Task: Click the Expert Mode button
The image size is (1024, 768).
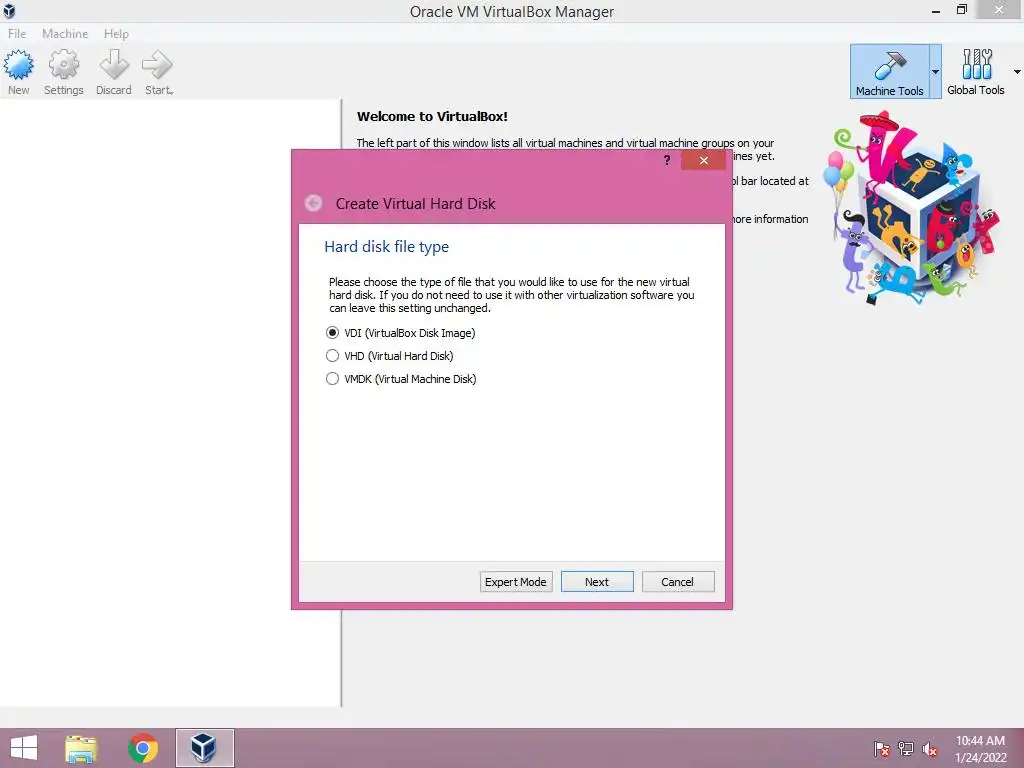Action: tap(515, 582)
